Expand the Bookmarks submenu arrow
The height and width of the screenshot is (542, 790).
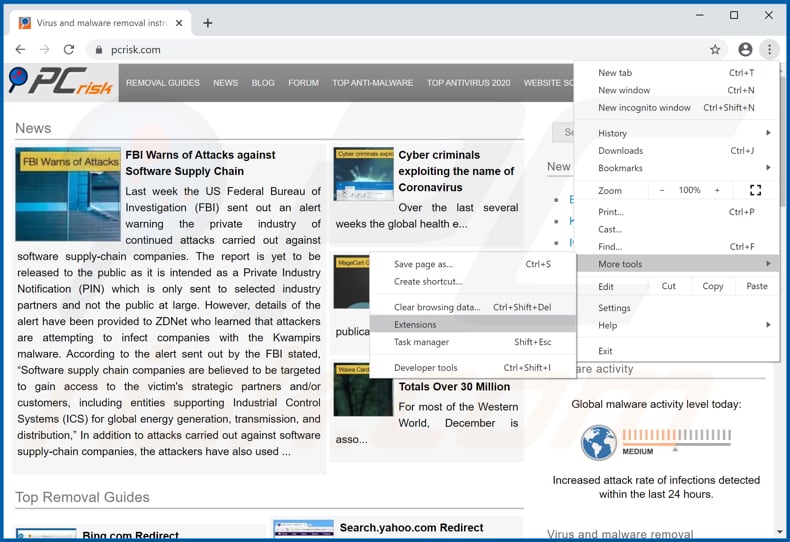coord(768,168)
